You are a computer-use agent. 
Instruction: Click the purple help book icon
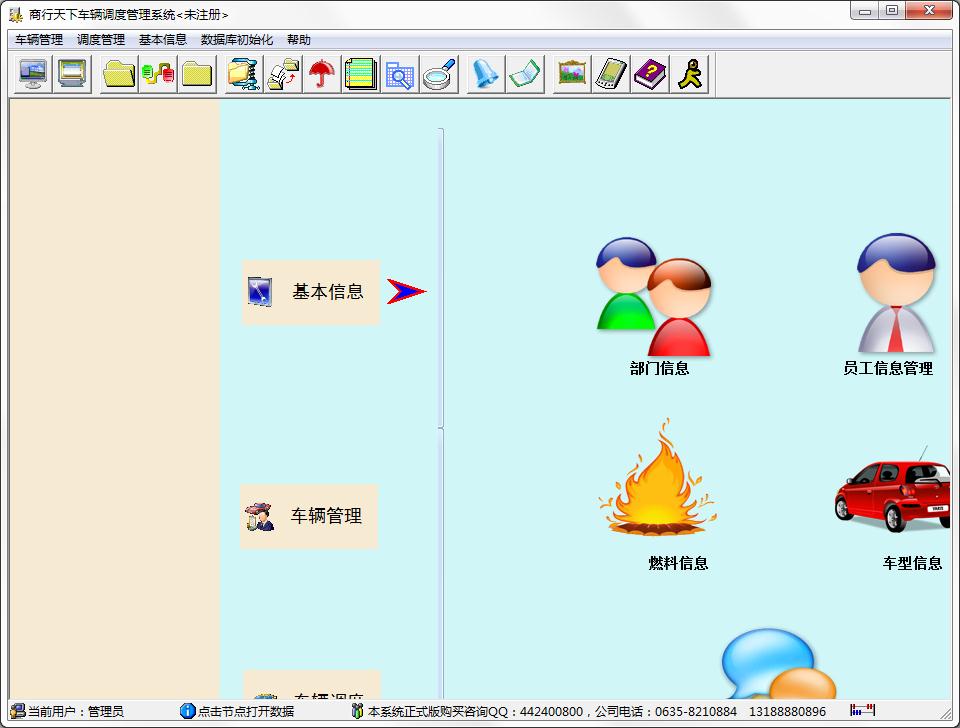[650, 74]
